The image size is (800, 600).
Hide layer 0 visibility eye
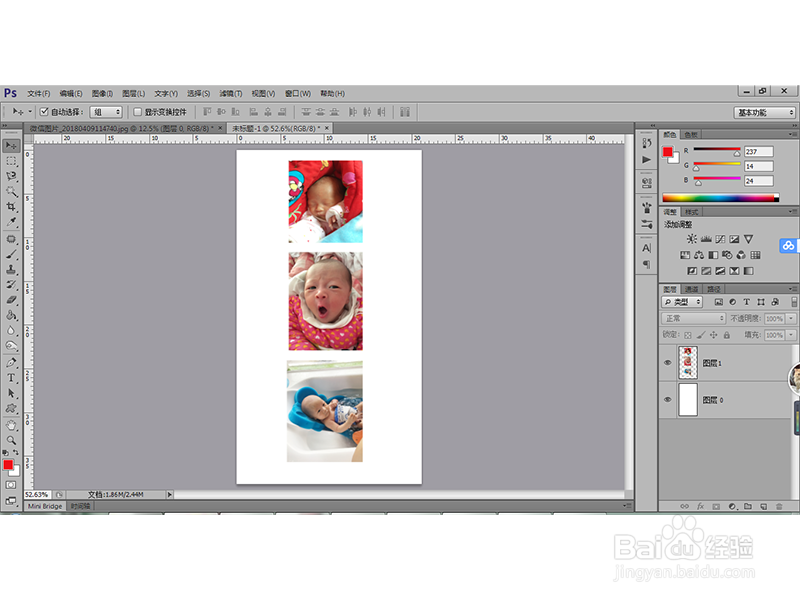[667, 399]
